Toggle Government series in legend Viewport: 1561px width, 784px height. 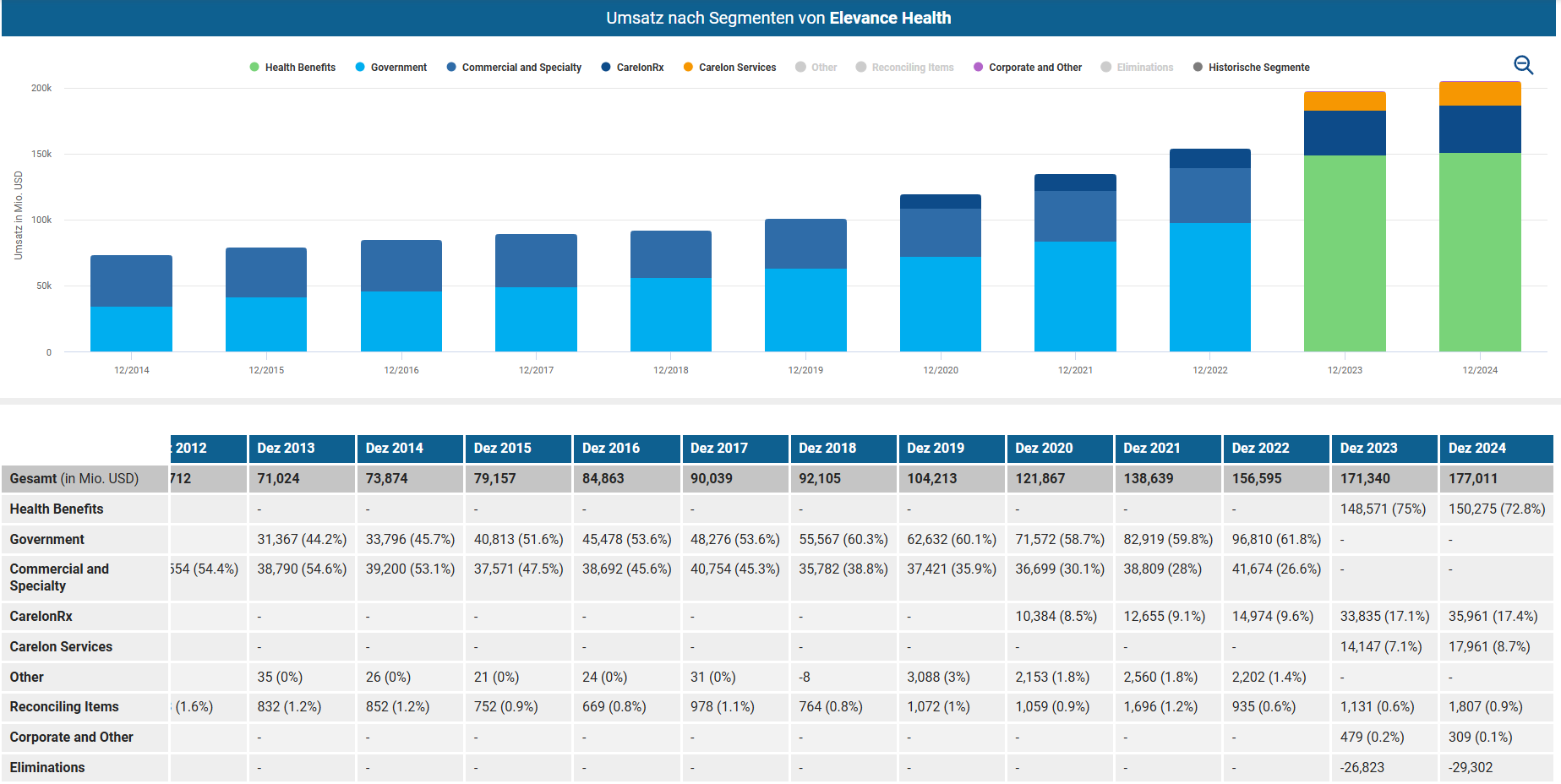point(398,68)
